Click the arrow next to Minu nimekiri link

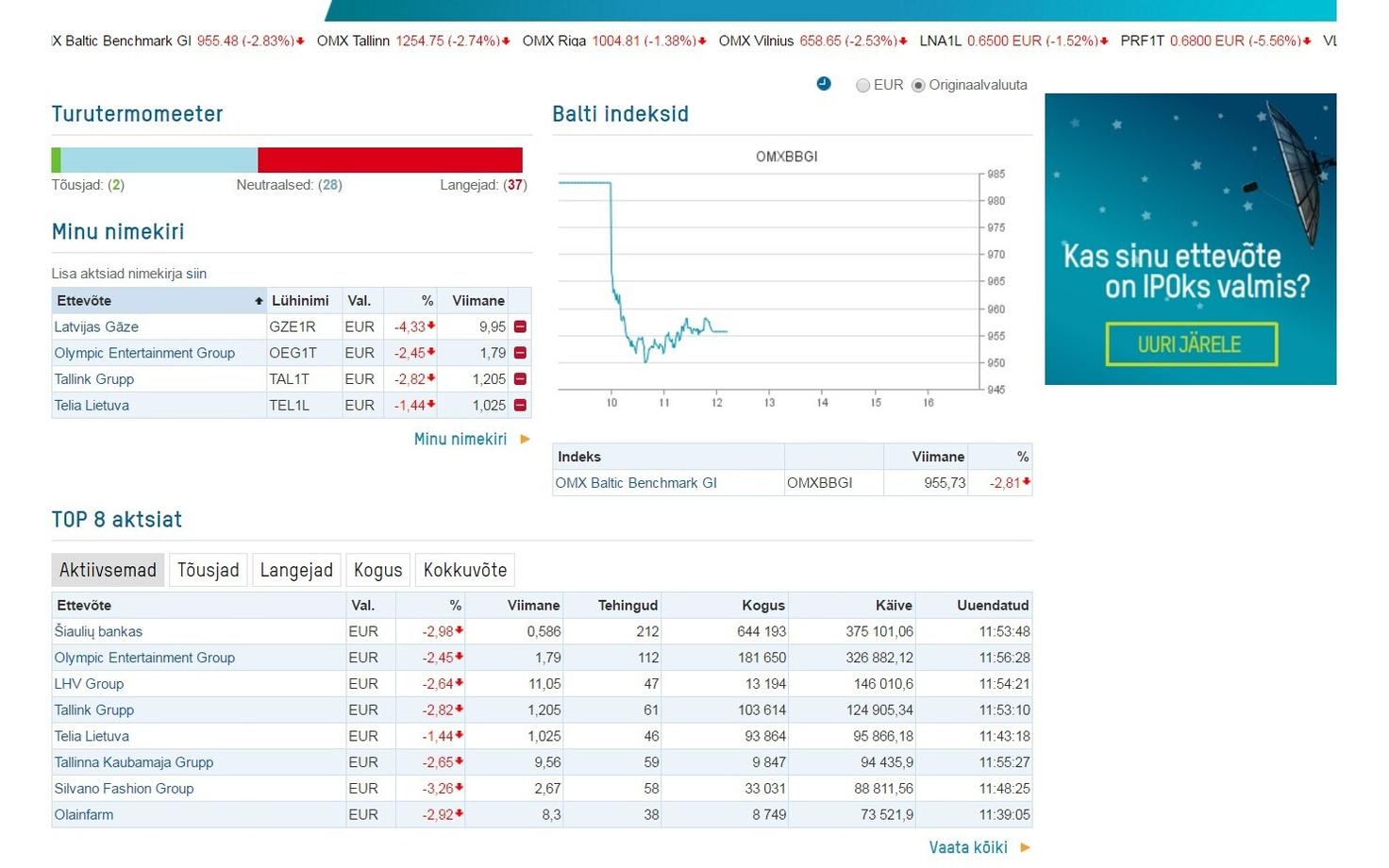point(526,439)
